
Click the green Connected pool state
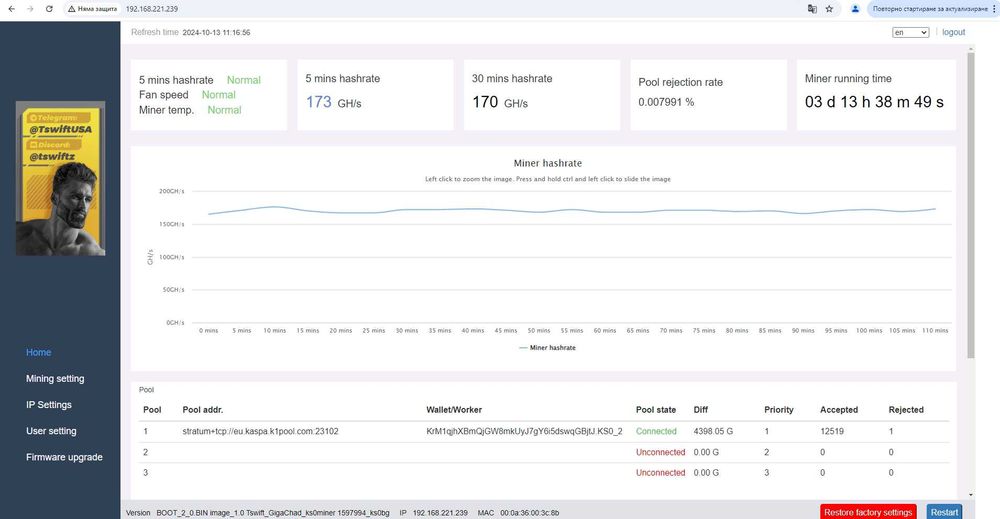656,431
